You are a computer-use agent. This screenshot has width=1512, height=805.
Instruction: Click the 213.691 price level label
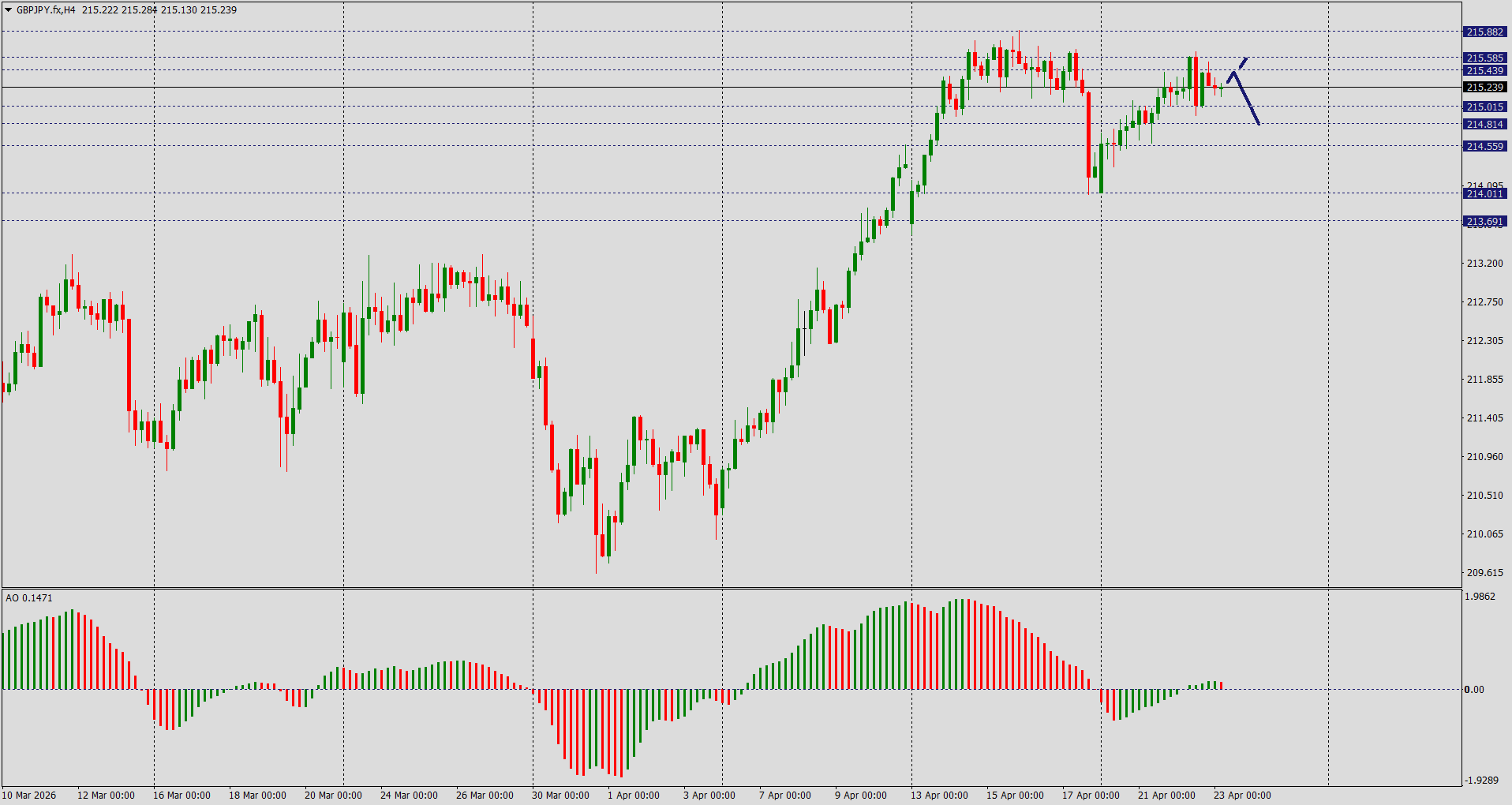coord(1485,222)
